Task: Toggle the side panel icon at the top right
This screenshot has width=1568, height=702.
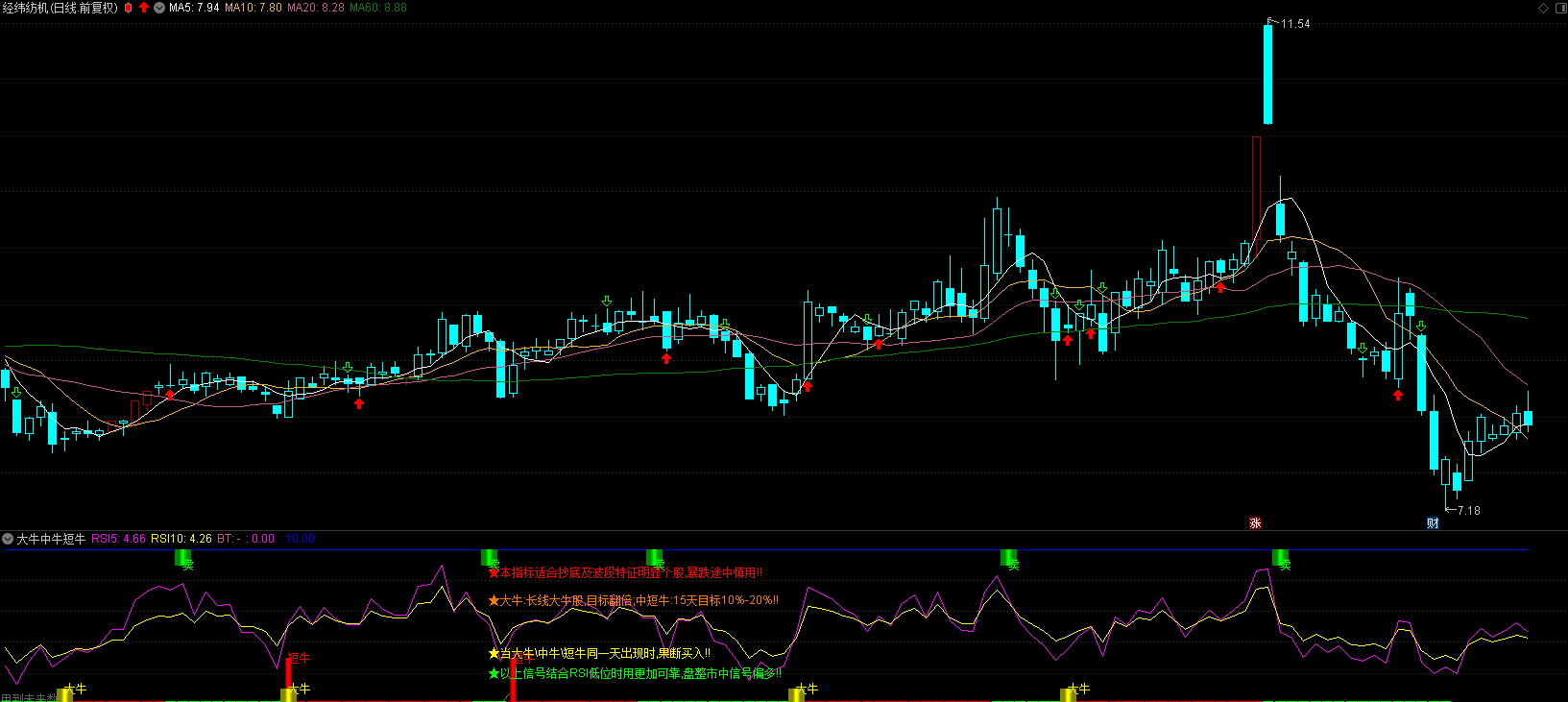Action: click(x=1560, y=8)
